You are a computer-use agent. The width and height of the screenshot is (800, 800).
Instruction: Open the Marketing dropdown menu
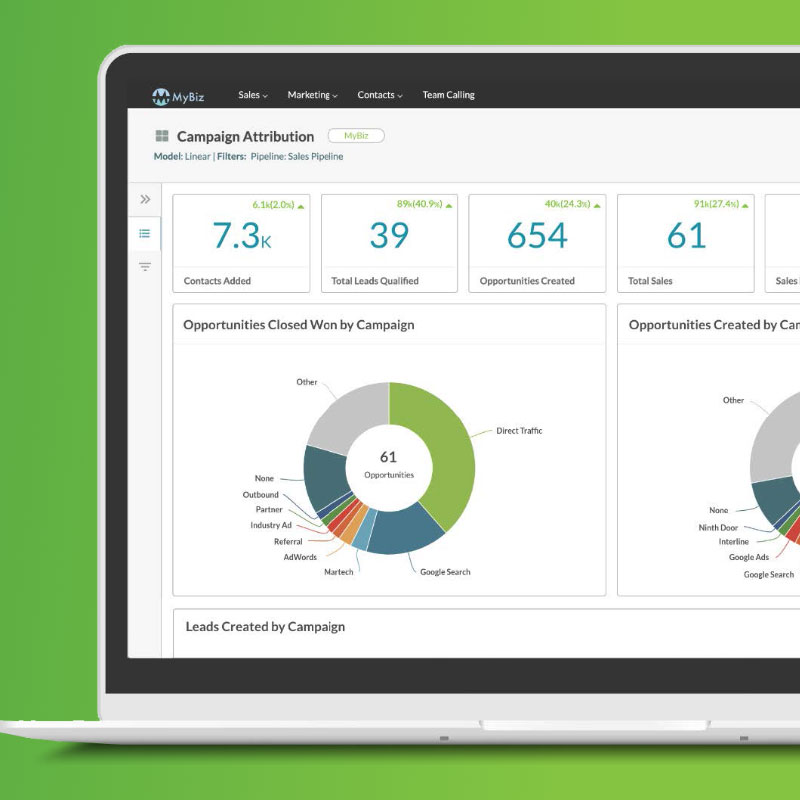pyautogui.click(x=312, y=95)
